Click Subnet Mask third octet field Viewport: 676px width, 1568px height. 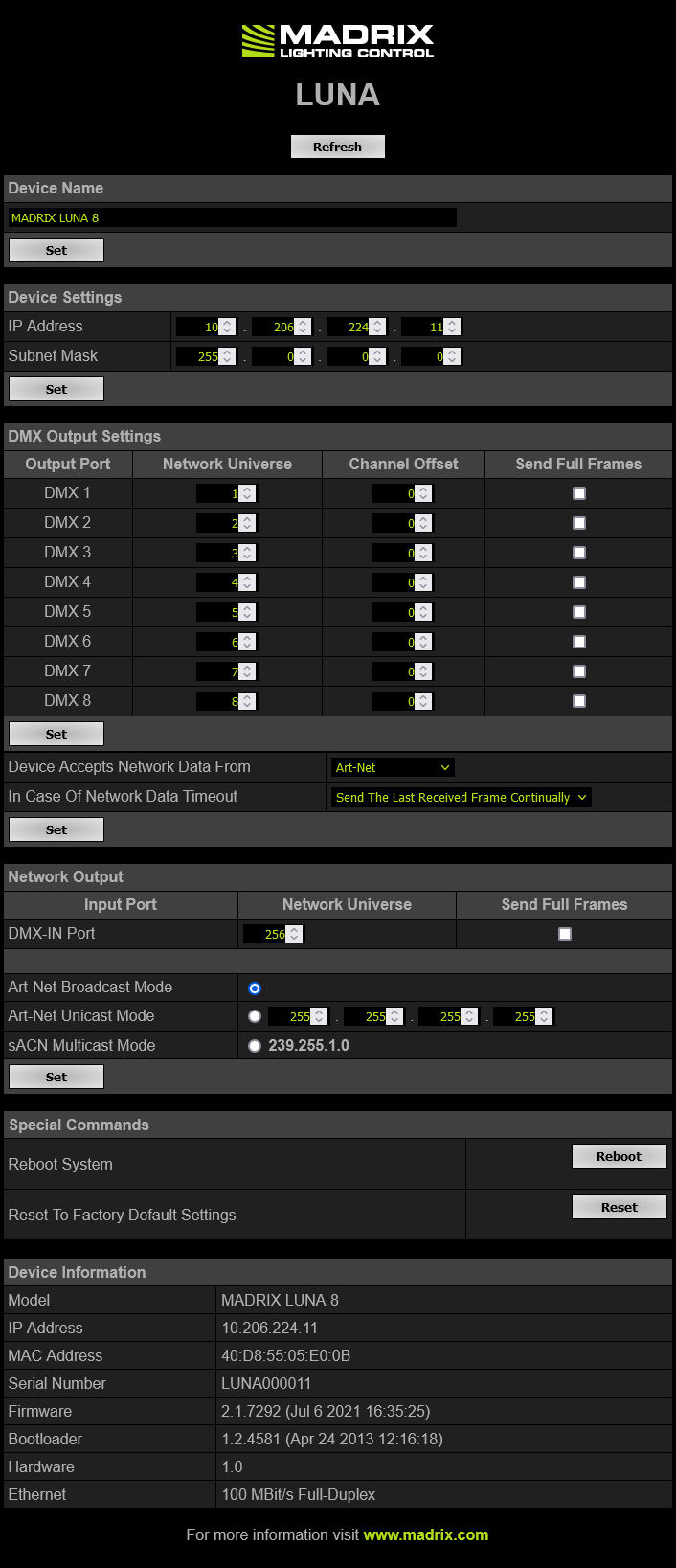(356, 356)
